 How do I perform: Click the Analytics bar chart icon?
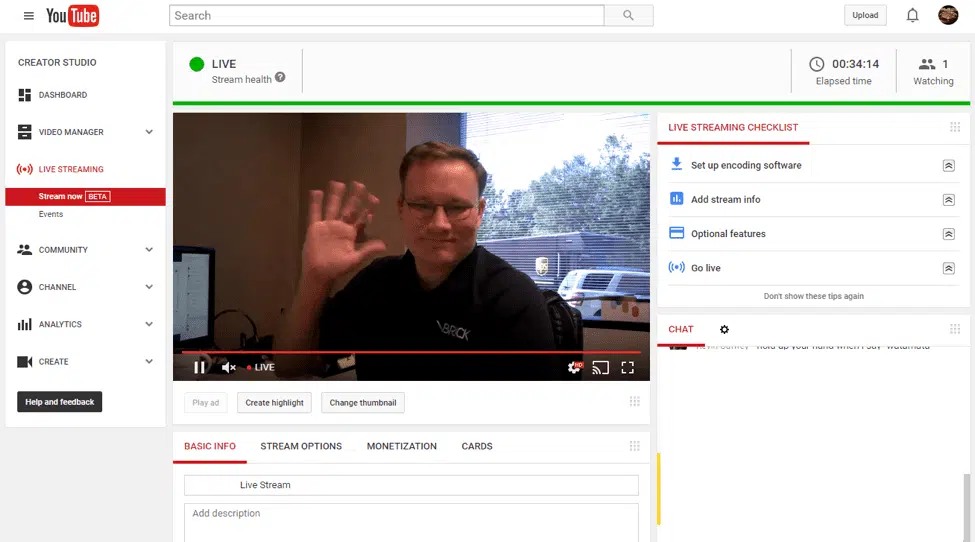tap(25, 324)
